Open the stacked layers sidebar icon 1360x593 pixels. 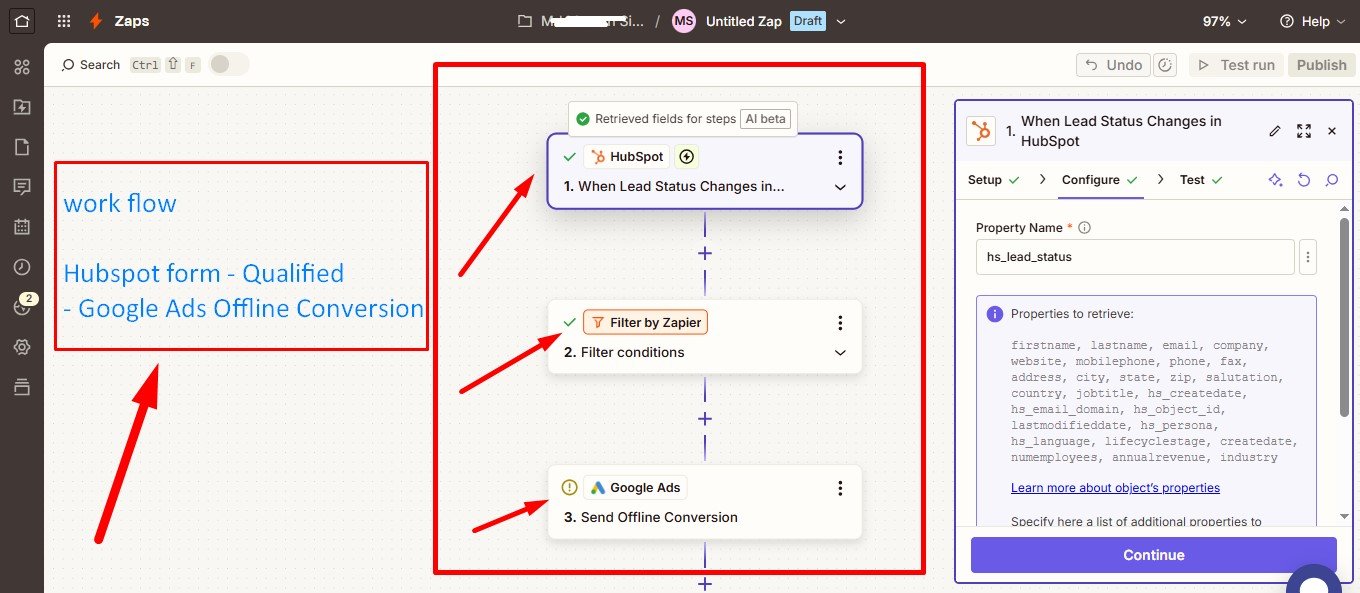22,387
